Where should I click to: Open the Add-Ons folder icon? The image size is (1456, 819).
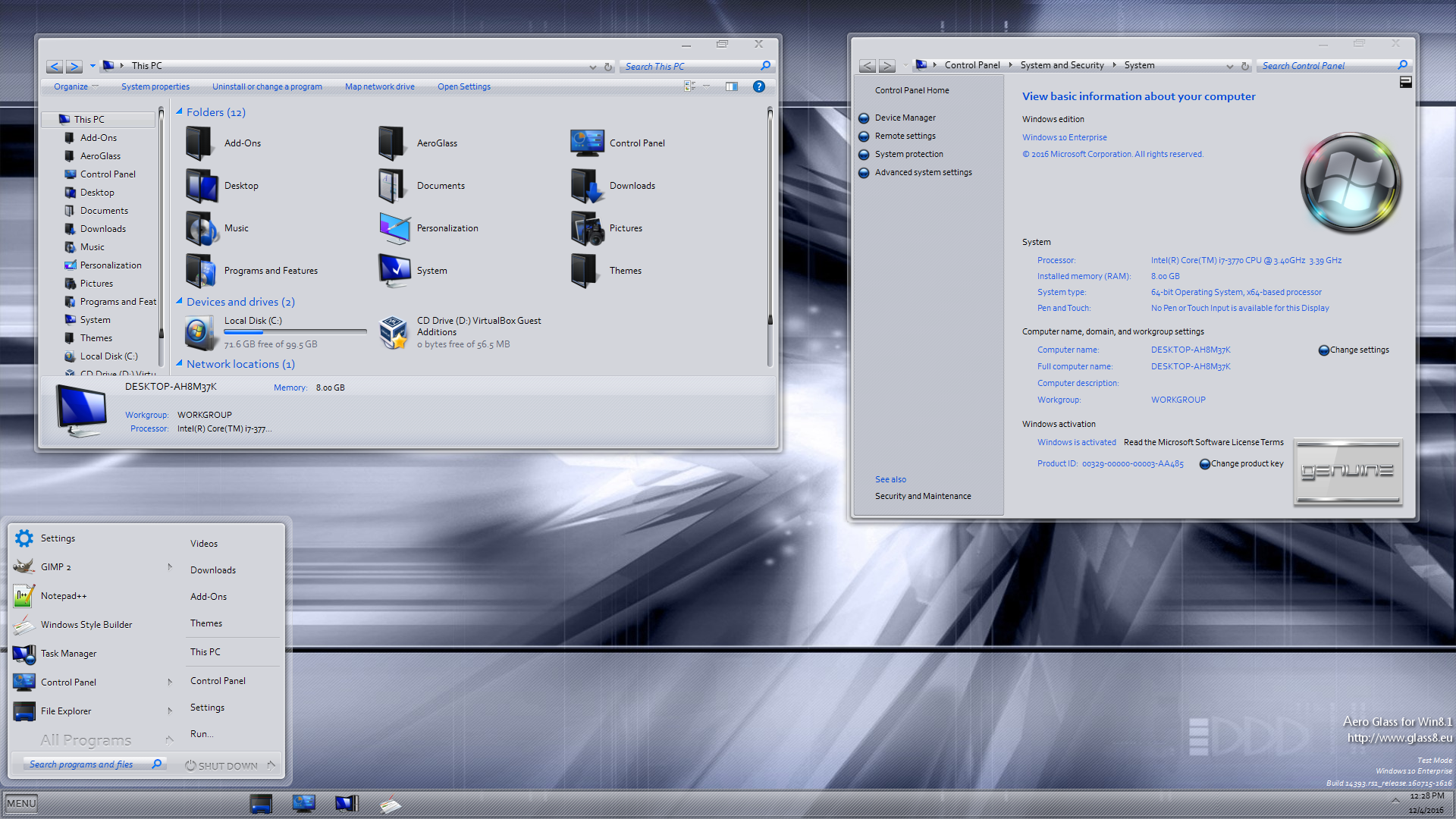pos(199,143)
